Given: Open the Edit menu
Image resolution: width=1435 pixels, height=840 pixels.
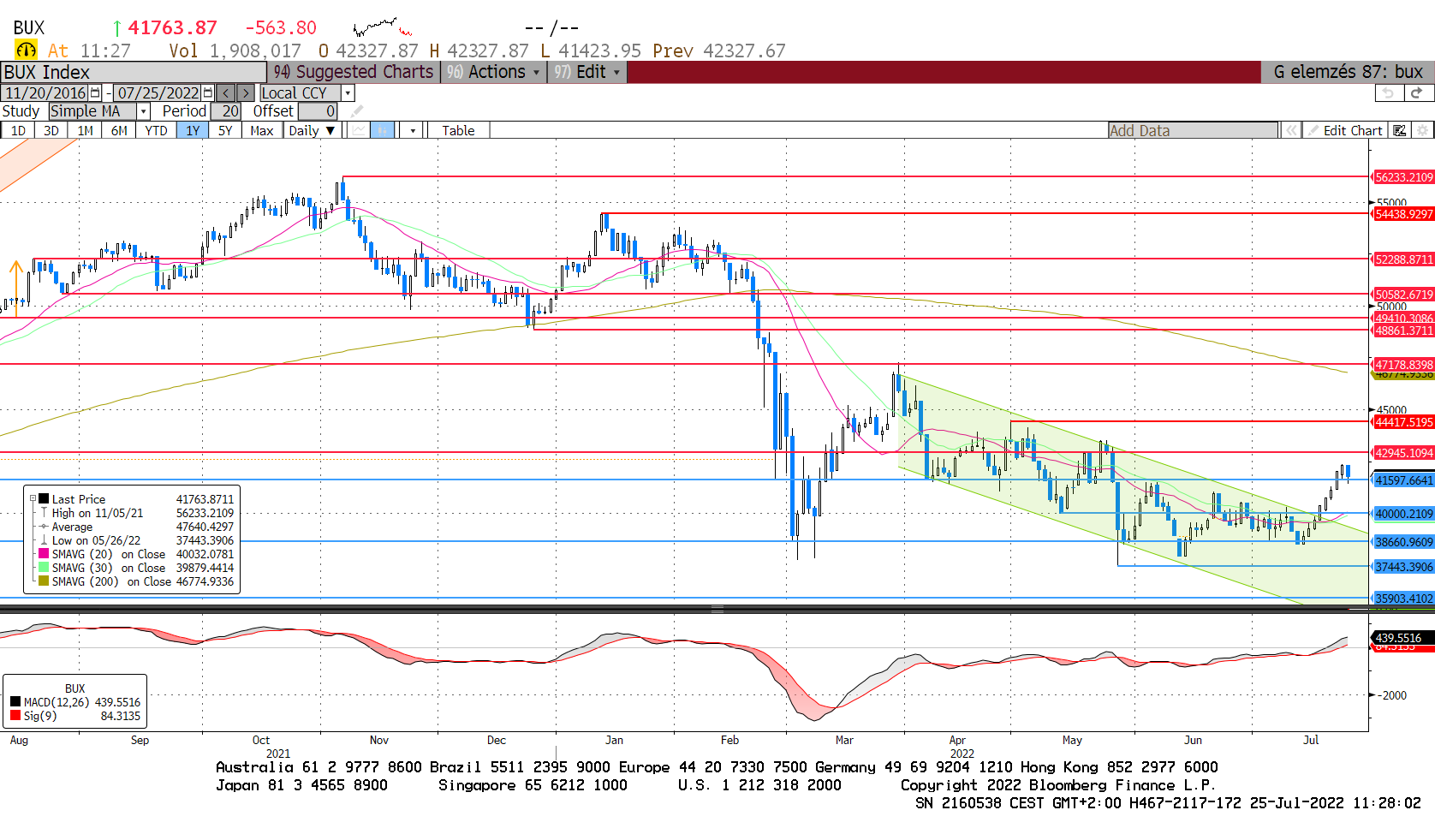Looking at the screenshot, I should click(x=587, y=72).
